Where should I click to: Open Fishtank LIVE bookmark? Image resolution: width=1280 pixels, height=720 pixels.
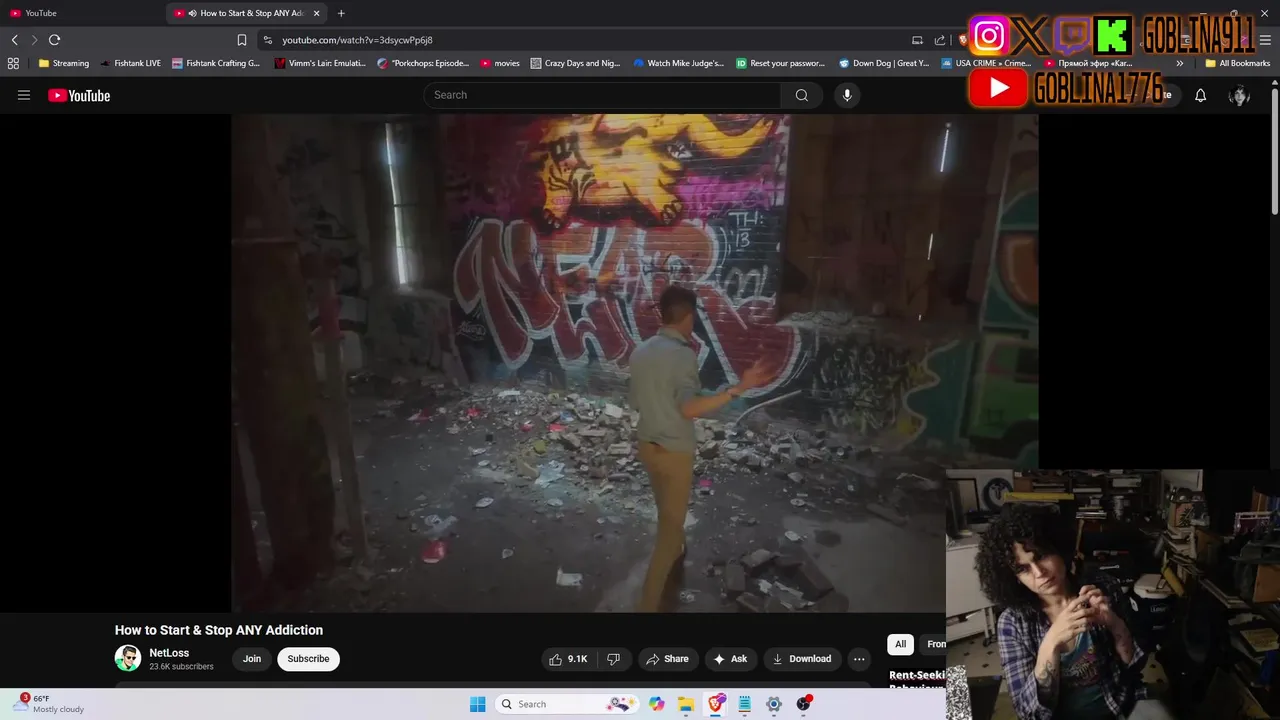(131, 63)
